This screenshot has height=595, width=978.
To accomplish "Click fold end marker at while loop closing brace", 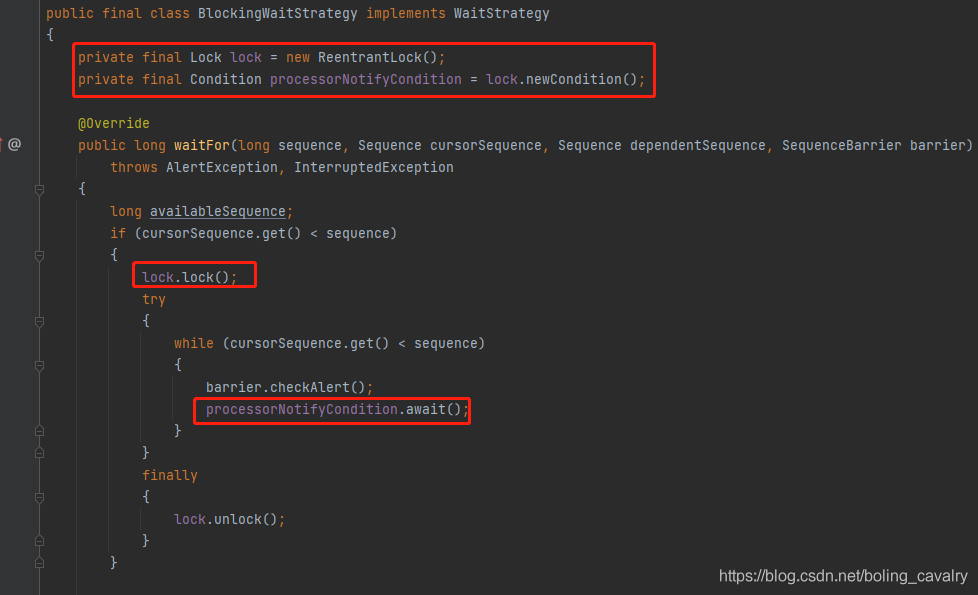I will coord(39,430).
